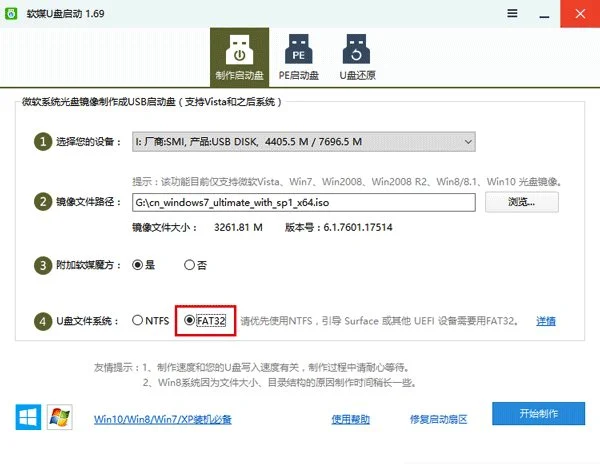
Task: Close the 软媒U盘启动 window
Action: click(580, 14)
